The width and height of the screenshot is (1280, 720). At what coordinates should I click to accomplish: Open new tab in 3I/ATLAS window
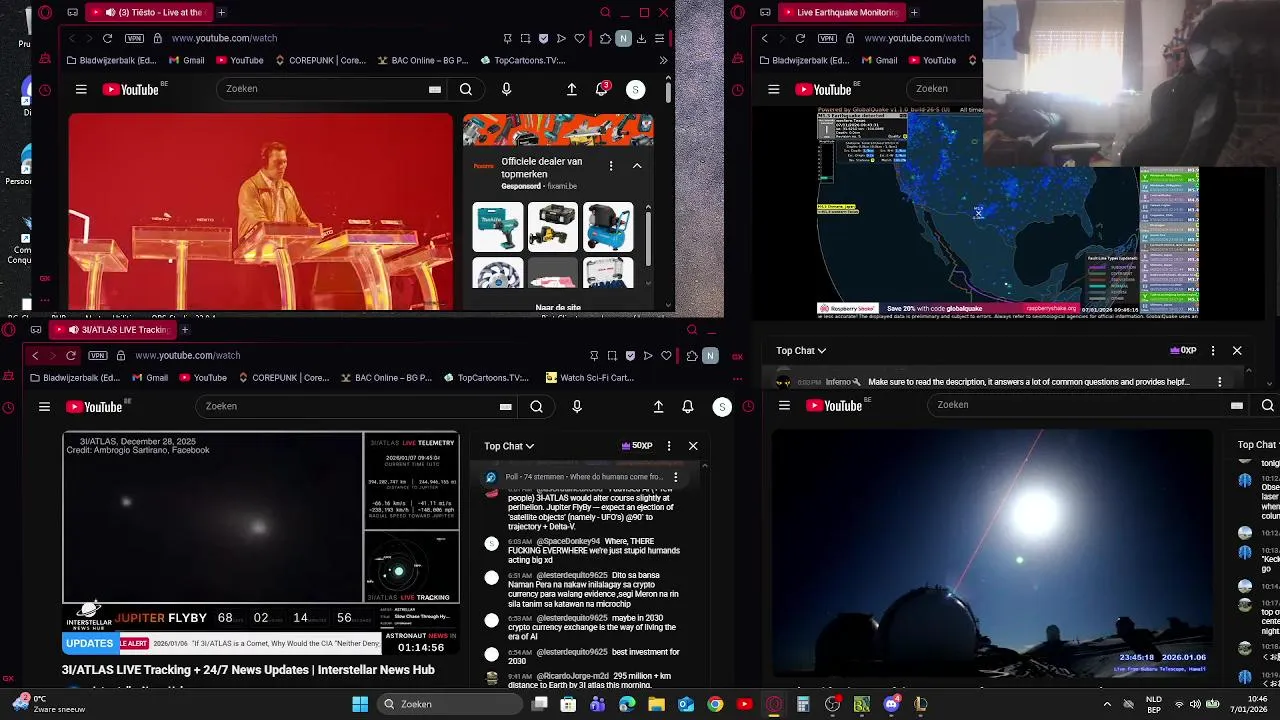tap(184, 329)
